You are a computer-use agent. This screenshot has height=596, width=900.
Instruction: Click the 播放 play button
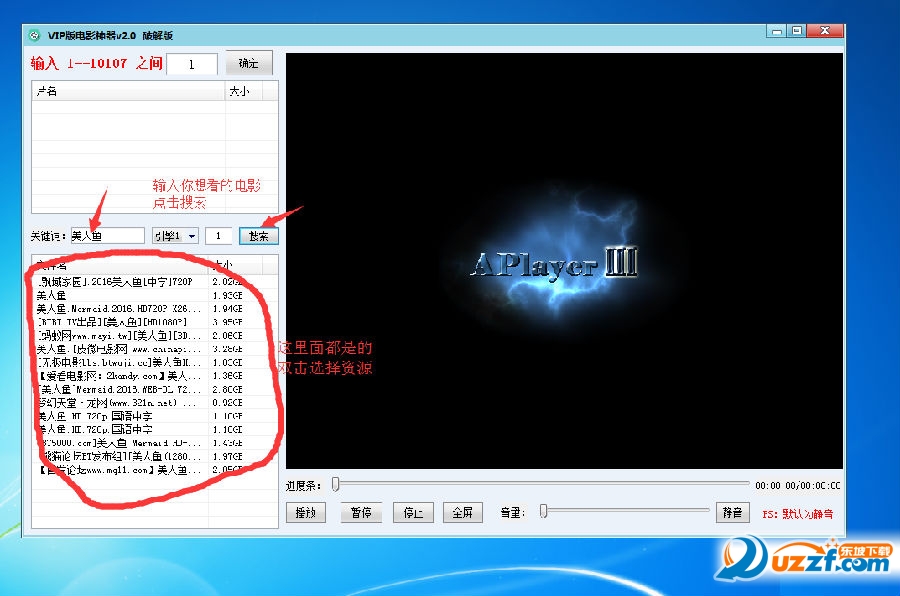pos(305,512)
